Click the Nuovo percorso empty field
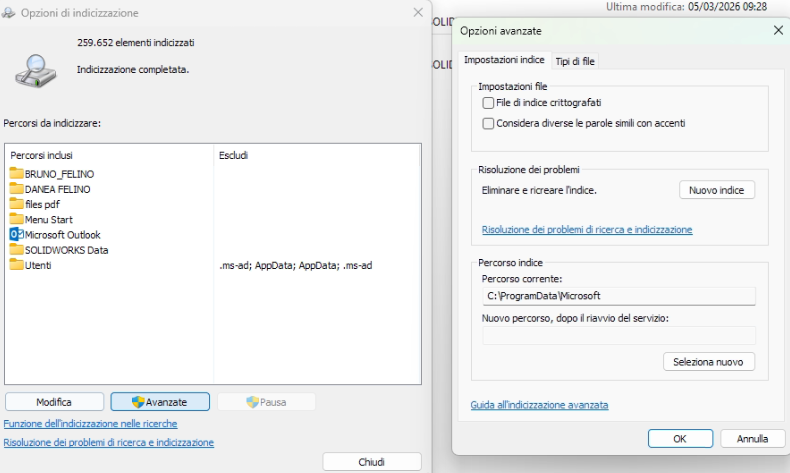 click(x=619, y=335)
